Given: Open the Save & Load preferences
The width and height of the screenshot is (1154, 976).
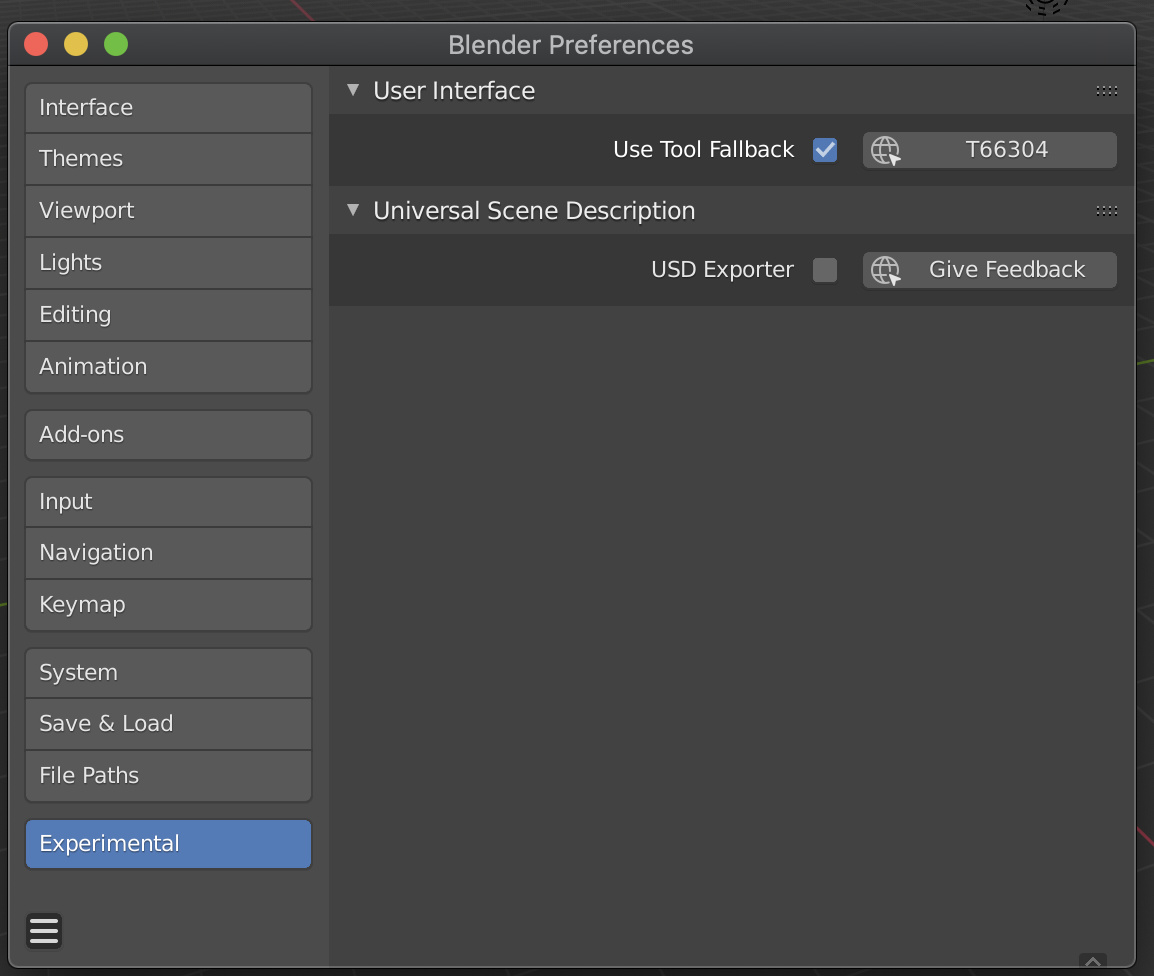Looking at the screenshot, I should click(x=168, y=723).
